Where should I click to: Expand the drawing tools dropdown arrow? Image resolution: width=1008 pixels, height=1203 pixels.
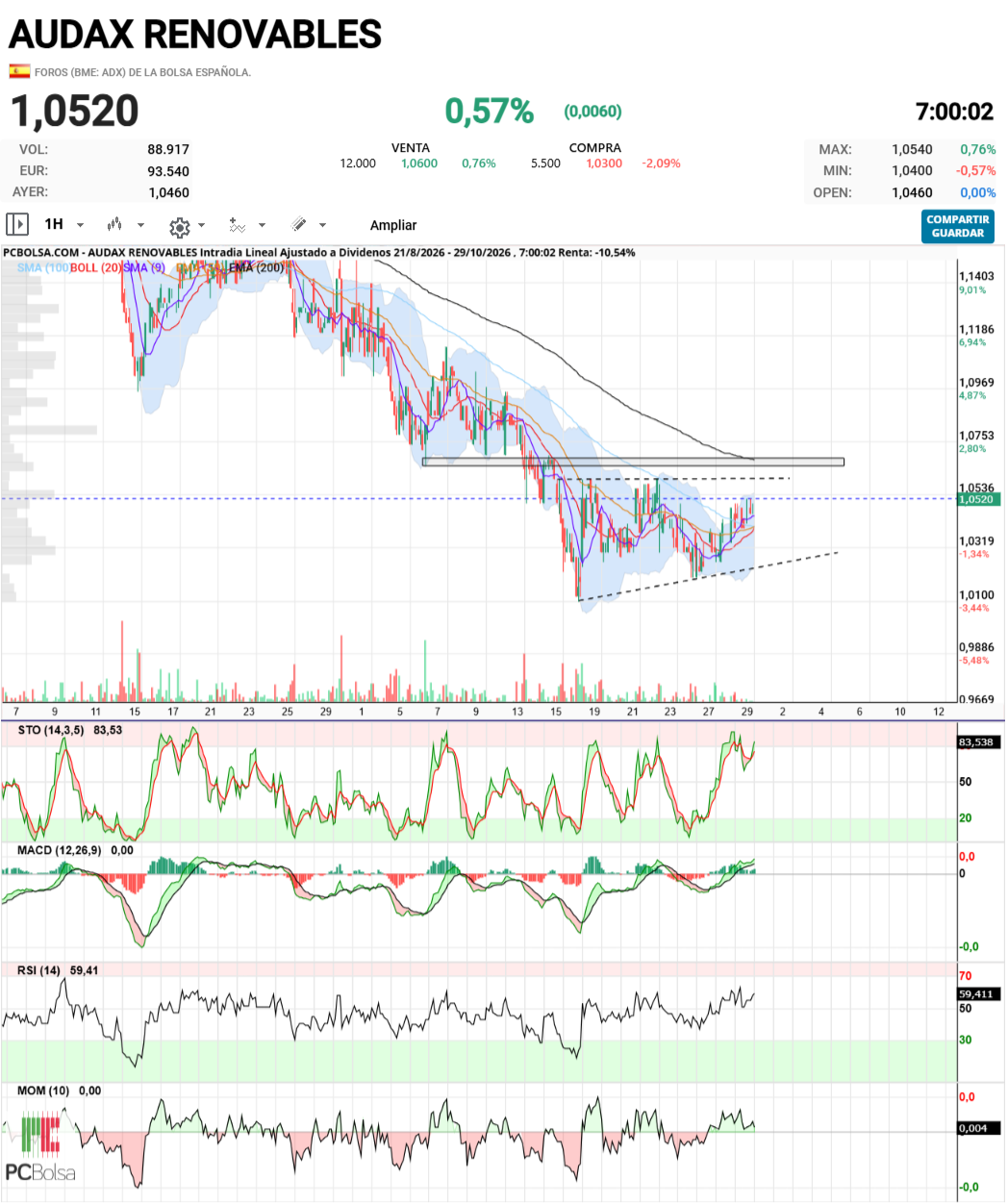tap(322, 225)
